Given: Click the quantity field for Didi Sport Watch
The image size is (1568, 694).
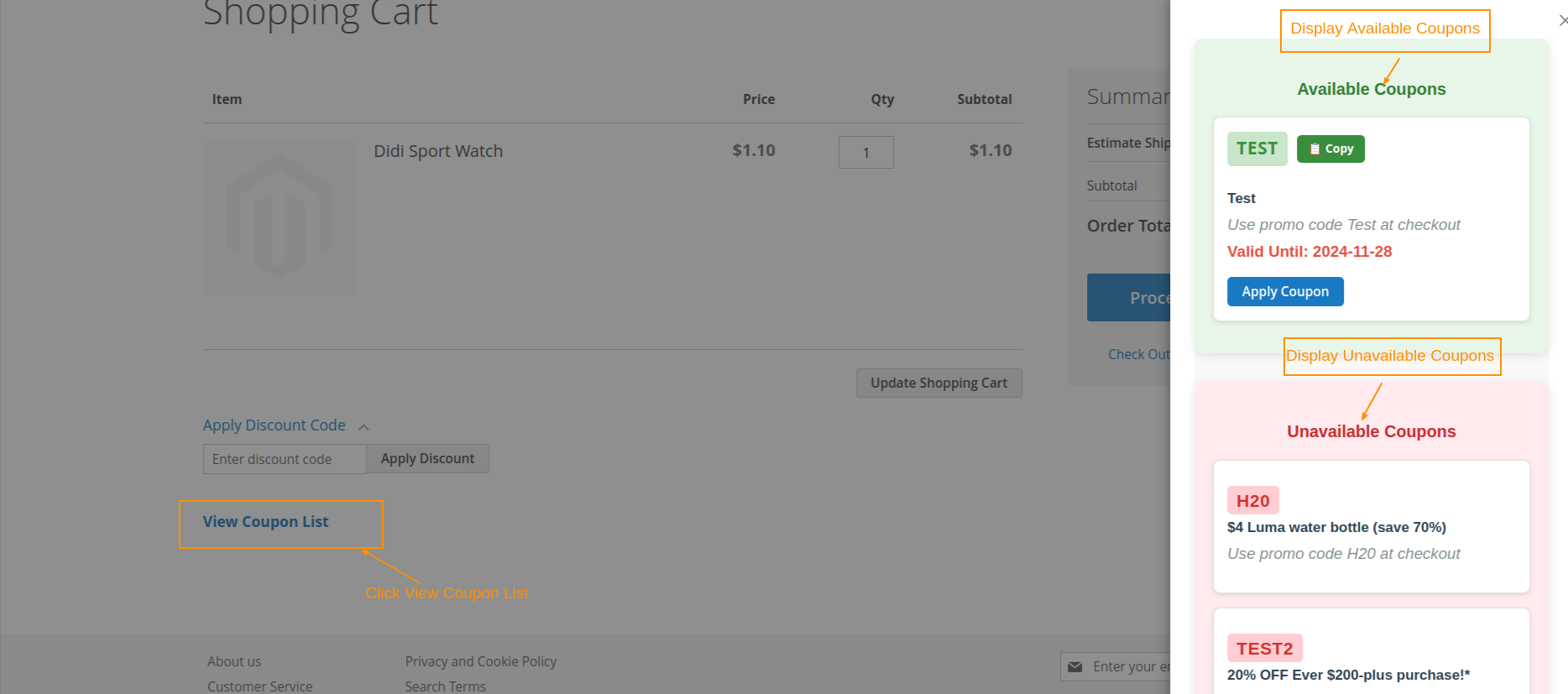Looking at the screenshot, I should (x=865, y=152).
